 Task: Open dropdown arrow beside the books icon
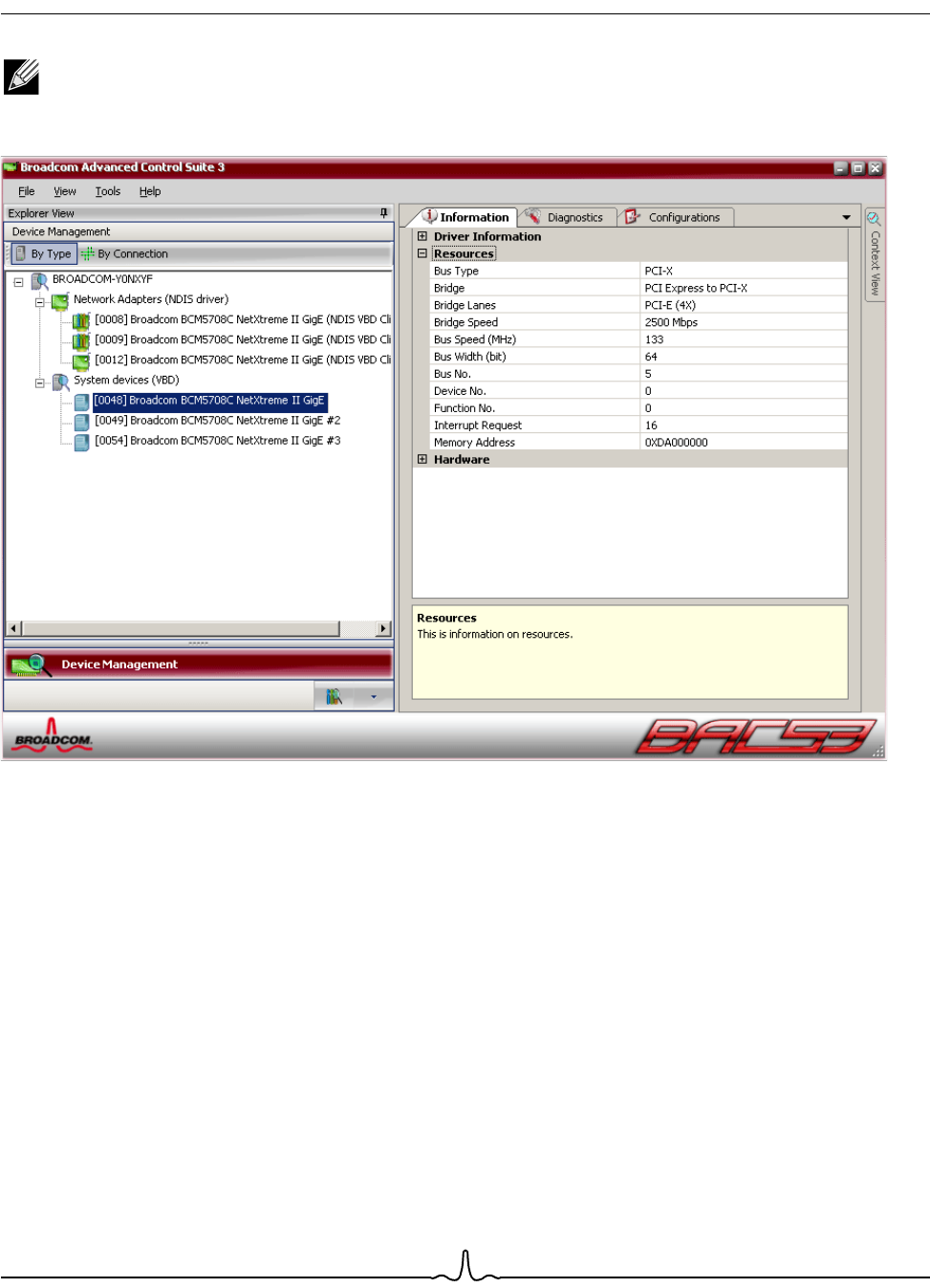click(x=374, y=697)
